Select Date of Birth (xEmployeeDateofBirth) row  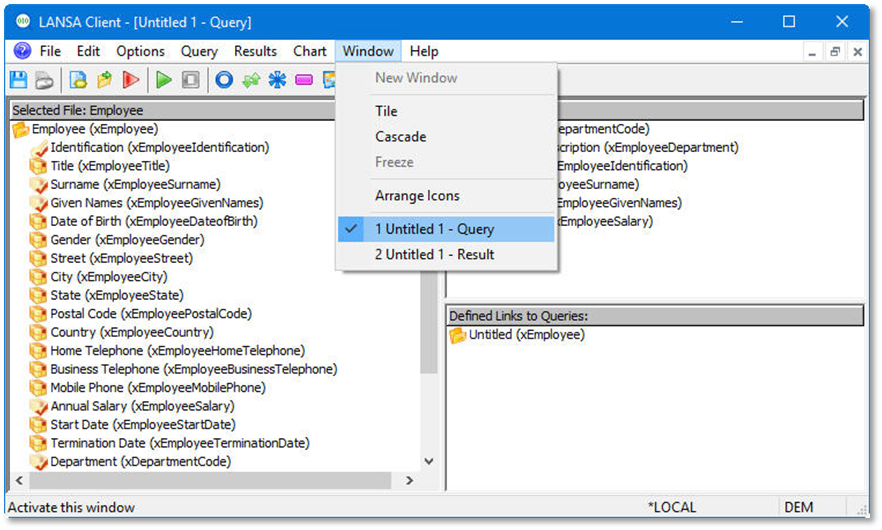pyautogui.click(x=154, y=222)
